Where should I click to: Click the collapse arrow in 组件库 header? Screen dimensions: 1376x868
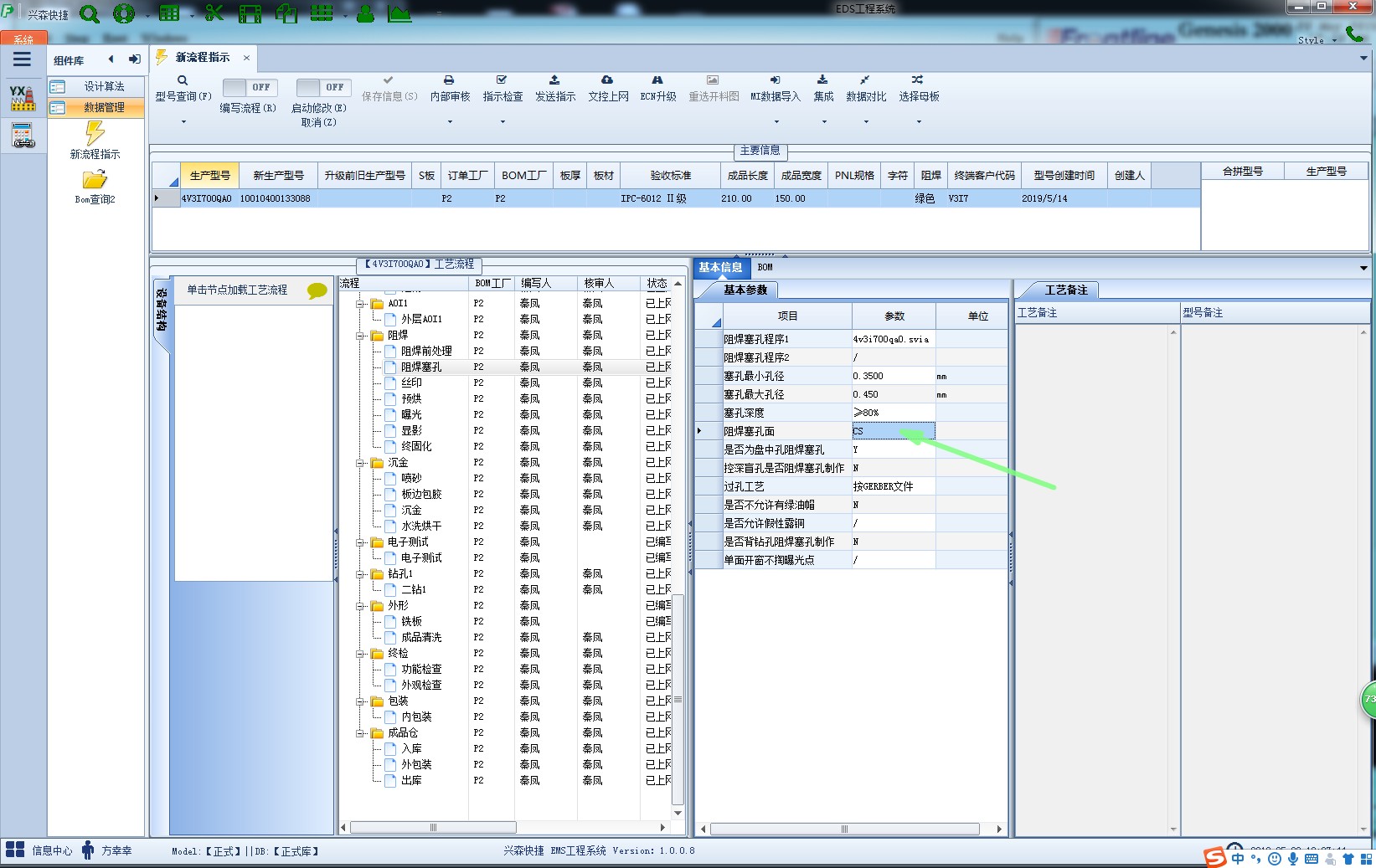coord(111,59)
